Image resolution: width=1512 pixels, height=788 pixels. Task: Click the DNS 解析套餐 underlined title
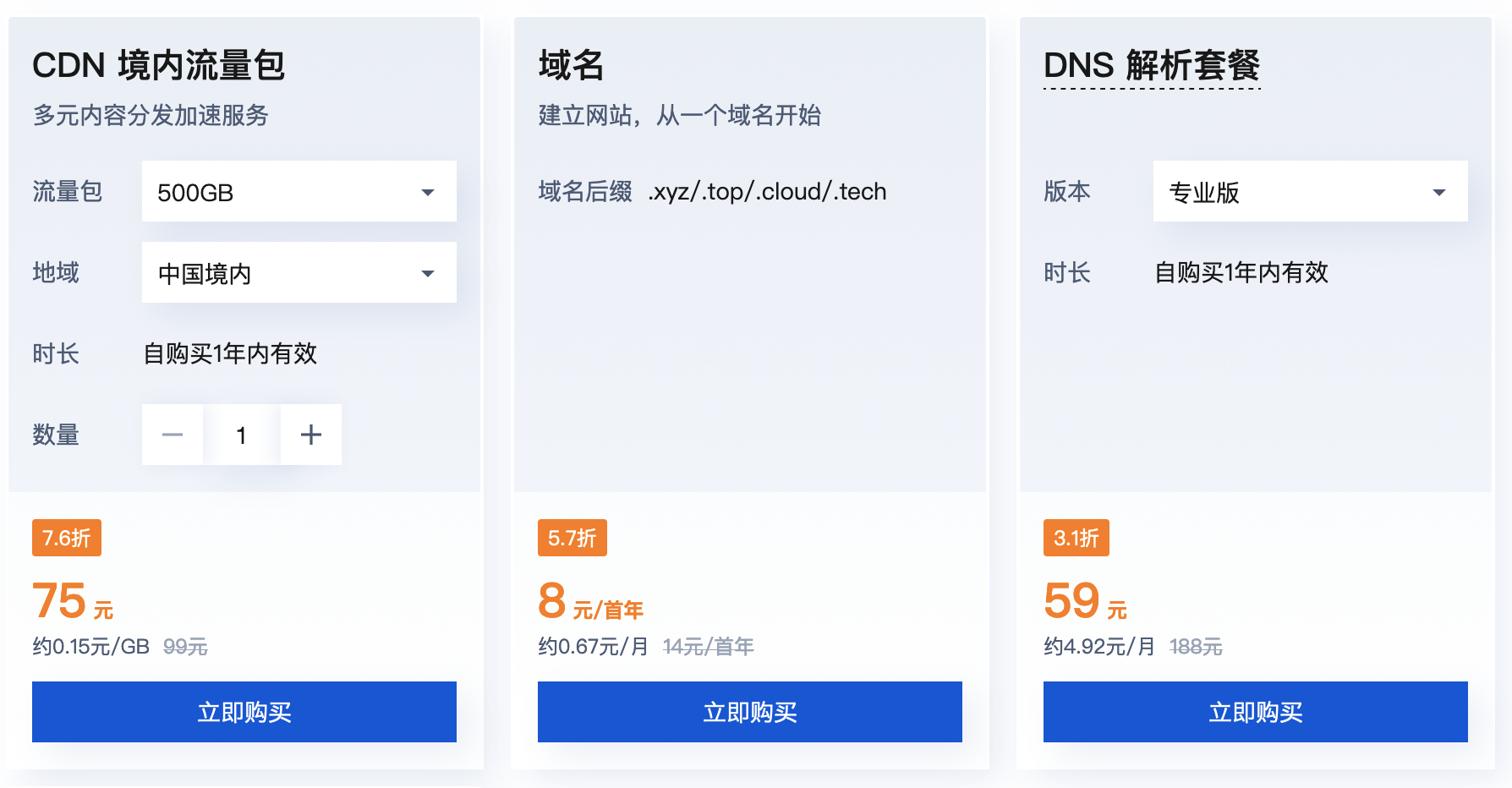1152,63
